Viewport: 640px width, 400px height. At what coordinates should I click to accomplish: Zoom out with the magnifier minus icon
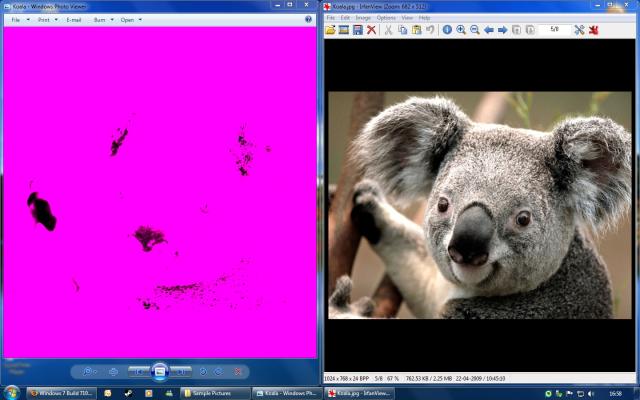[474, 30]
